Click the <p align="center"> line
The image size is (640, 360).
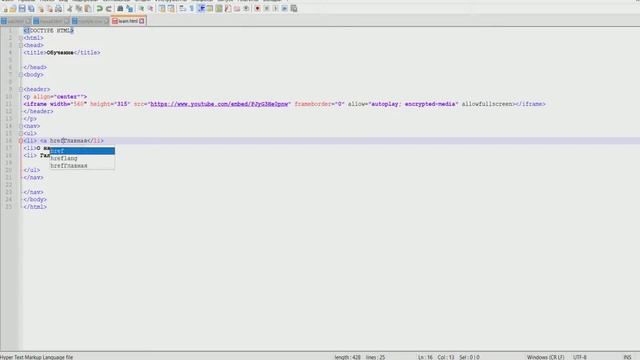click(55, 97)
